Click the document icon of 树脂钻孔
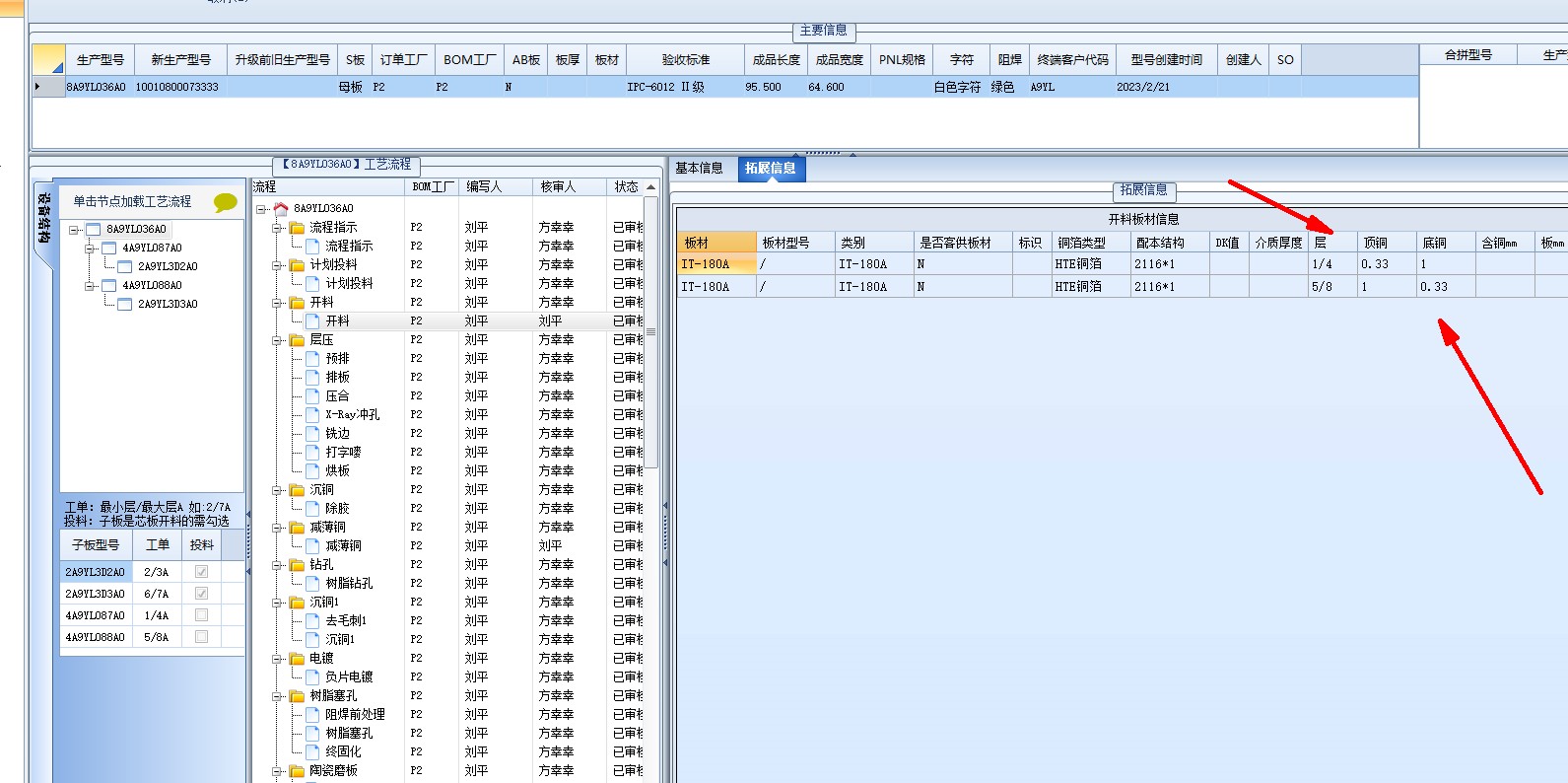1568x783 pixels. click(x=312, y=583)
